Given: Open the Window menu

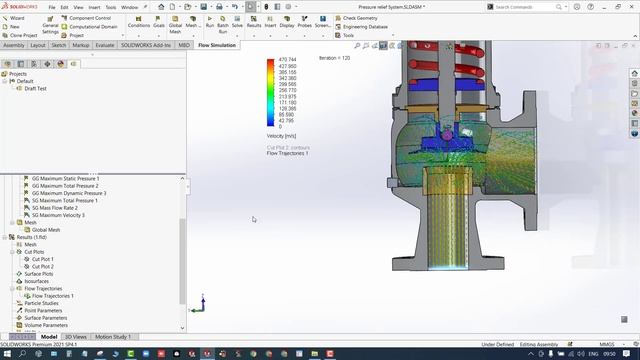Looking at the screenshot, I should coord(130,7).
